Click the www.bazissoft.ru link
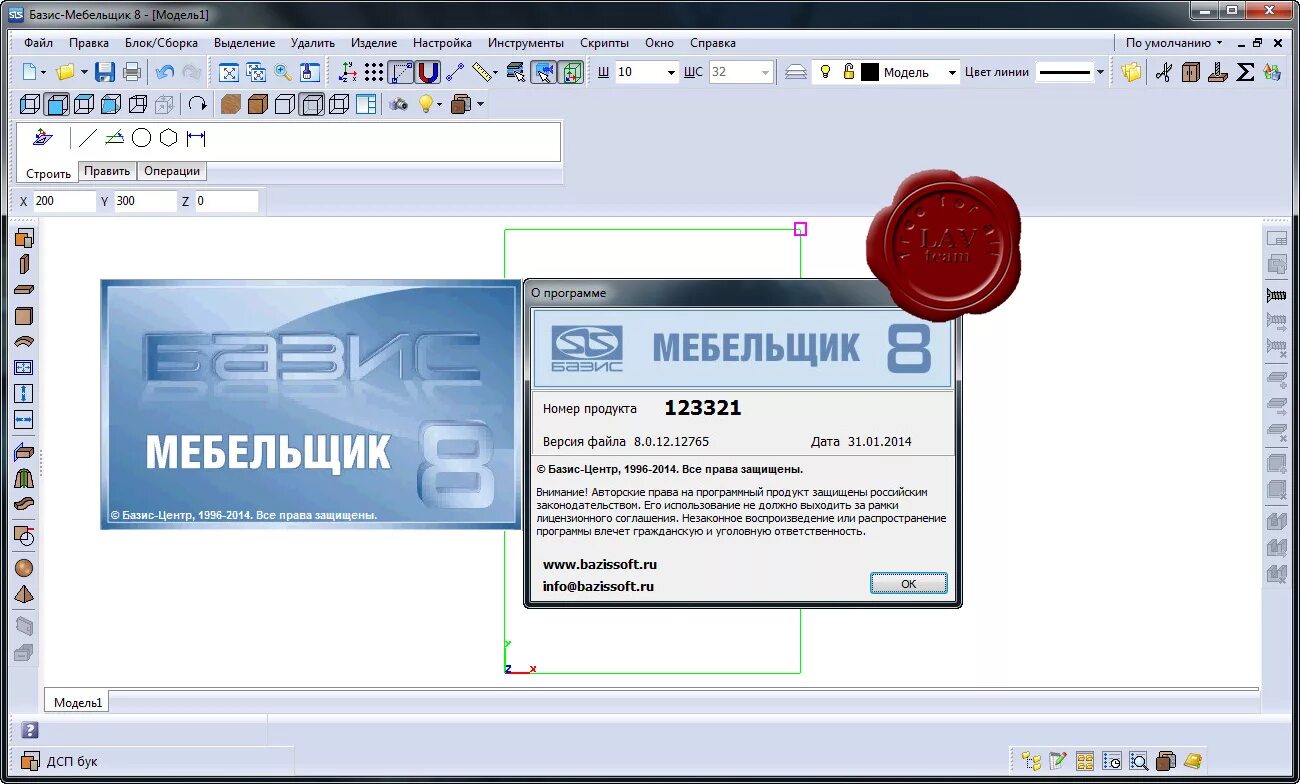This screenshot has height=784, width=1300. 600,565
